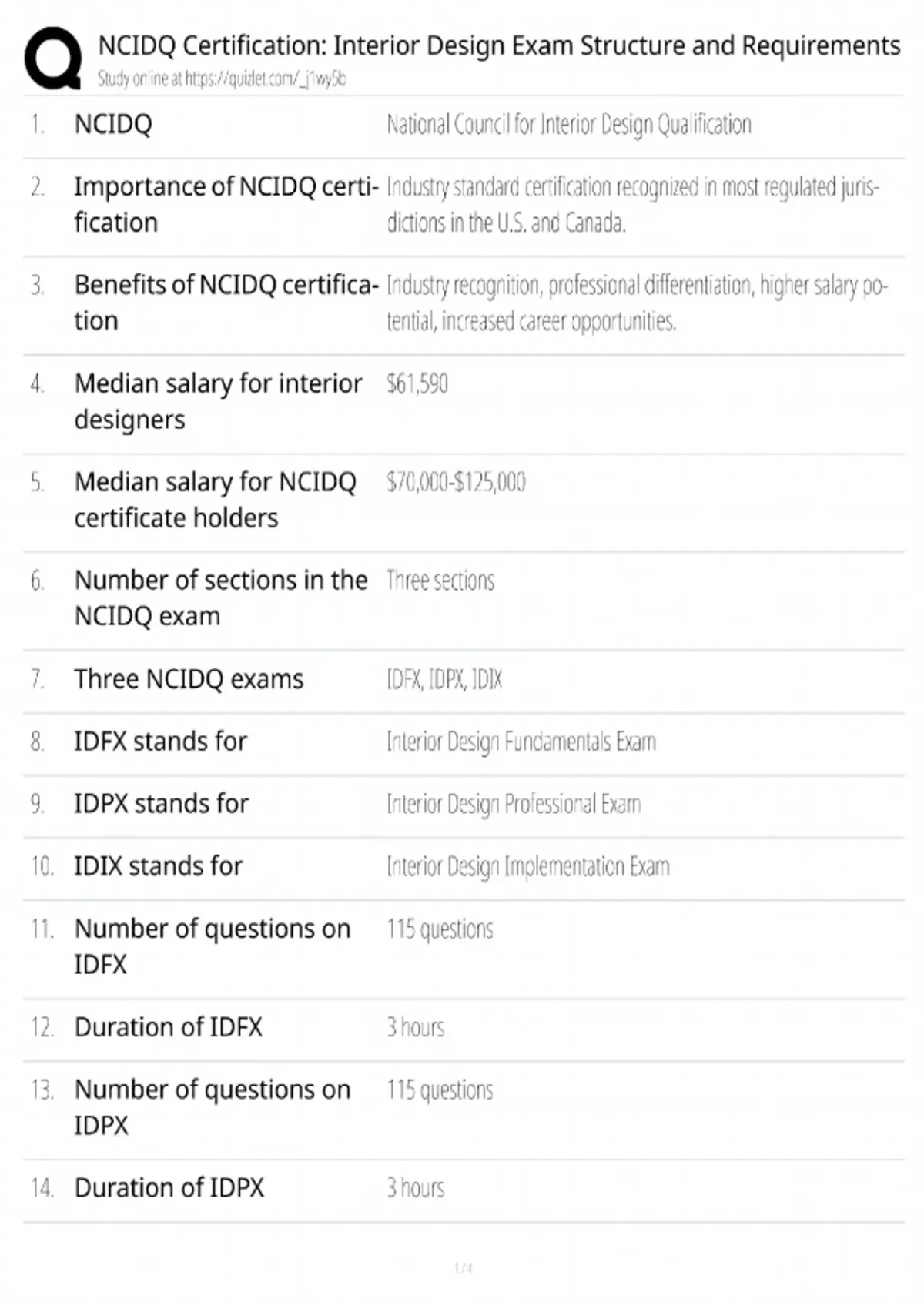Select the term "NCIDQ" in row 1

(x=113, y=124)
